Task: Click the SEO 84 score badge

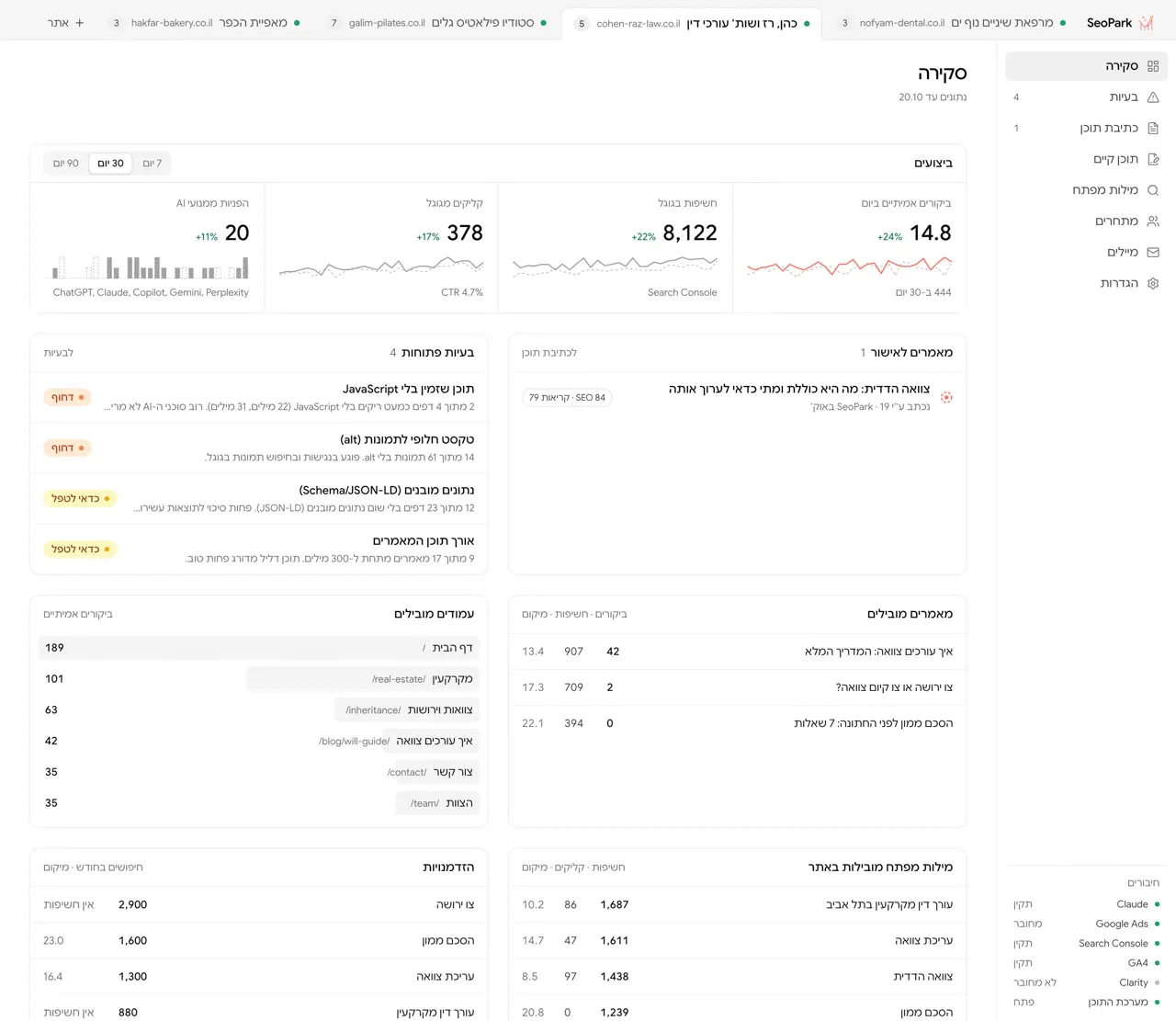Action: click(x=567, y=398)
